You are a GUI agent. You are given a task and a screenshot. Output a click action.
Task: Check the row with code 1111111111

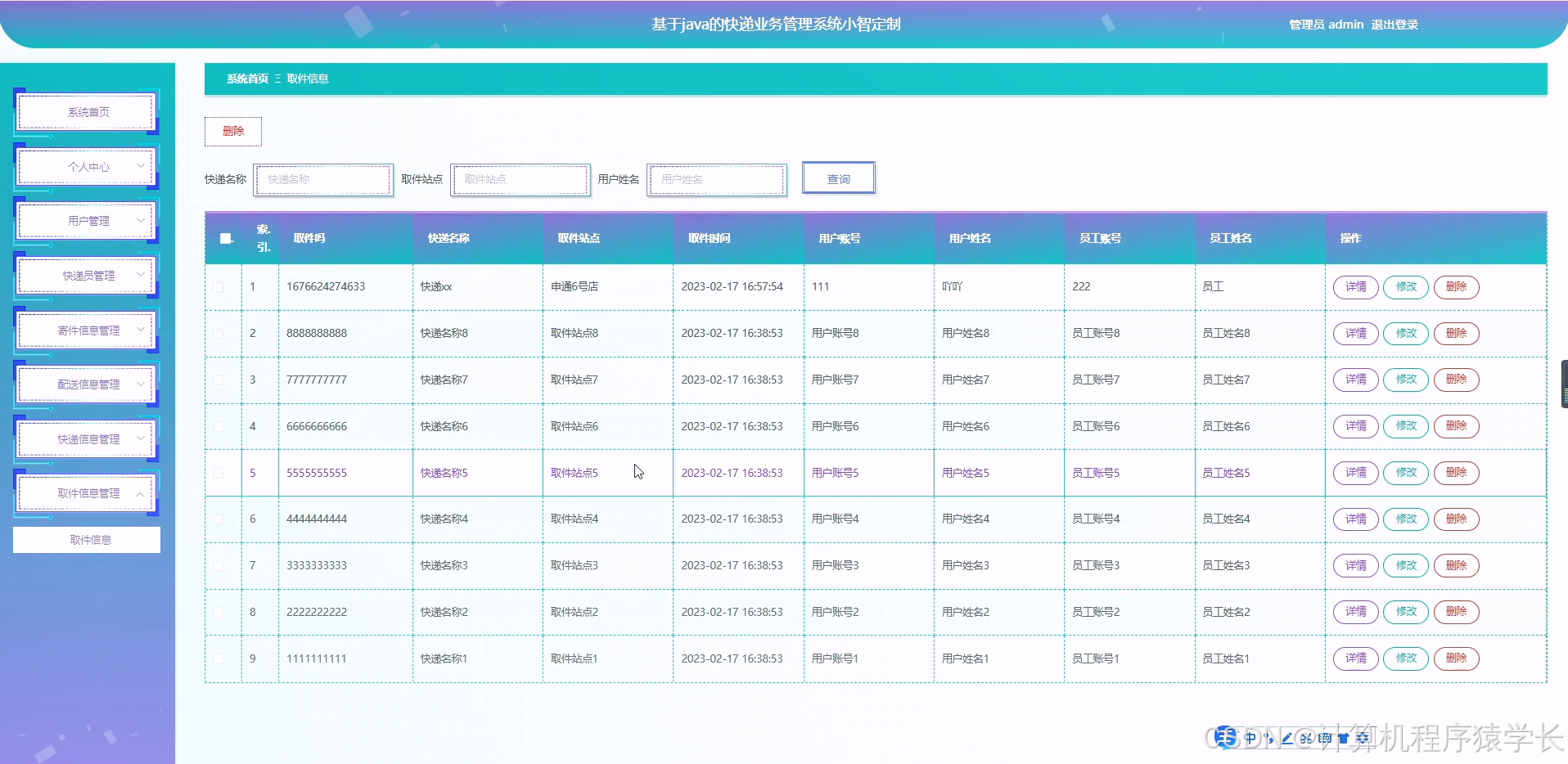point(219,658)
